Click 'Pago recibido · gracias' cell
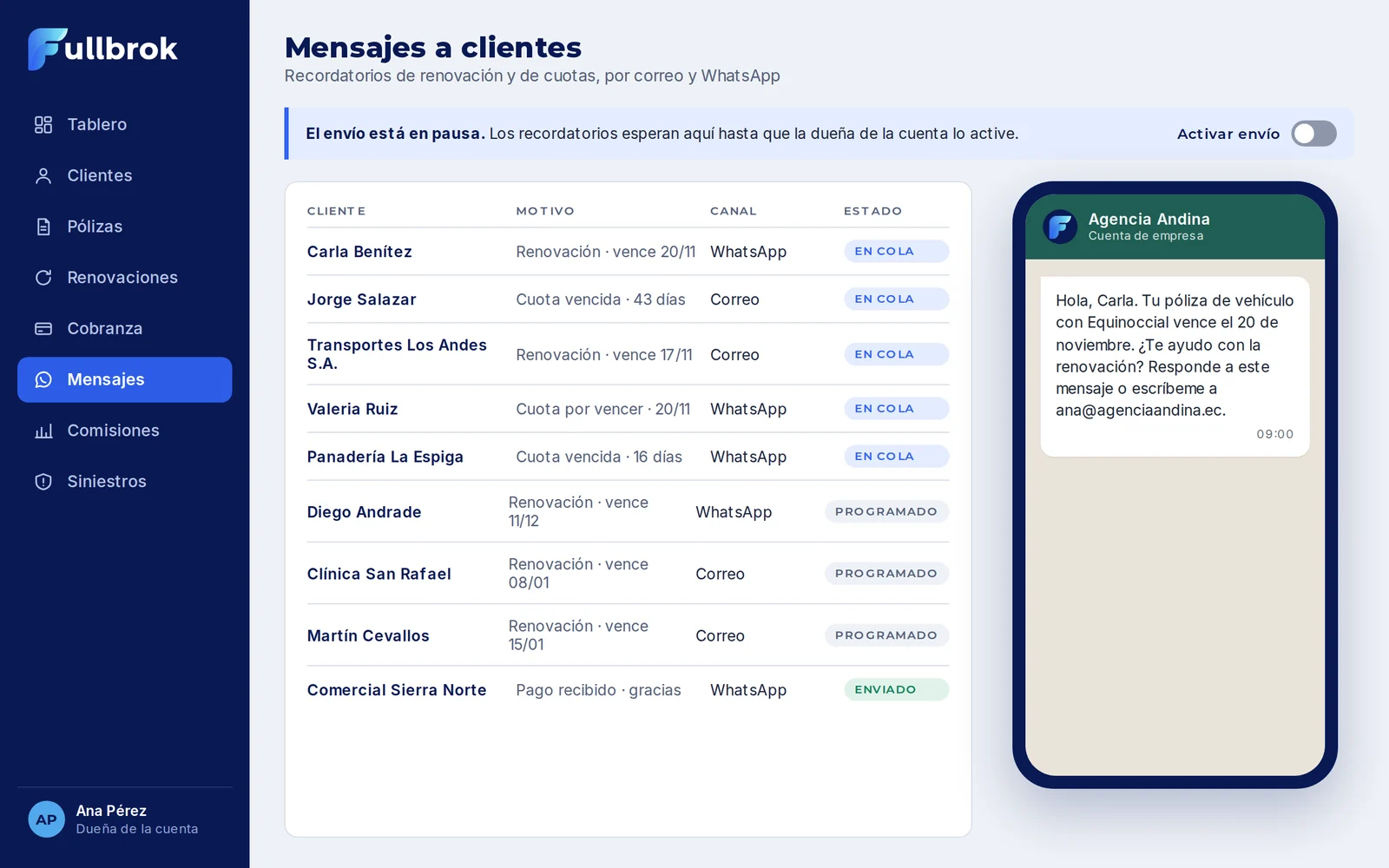 click(x=598, y=690)
